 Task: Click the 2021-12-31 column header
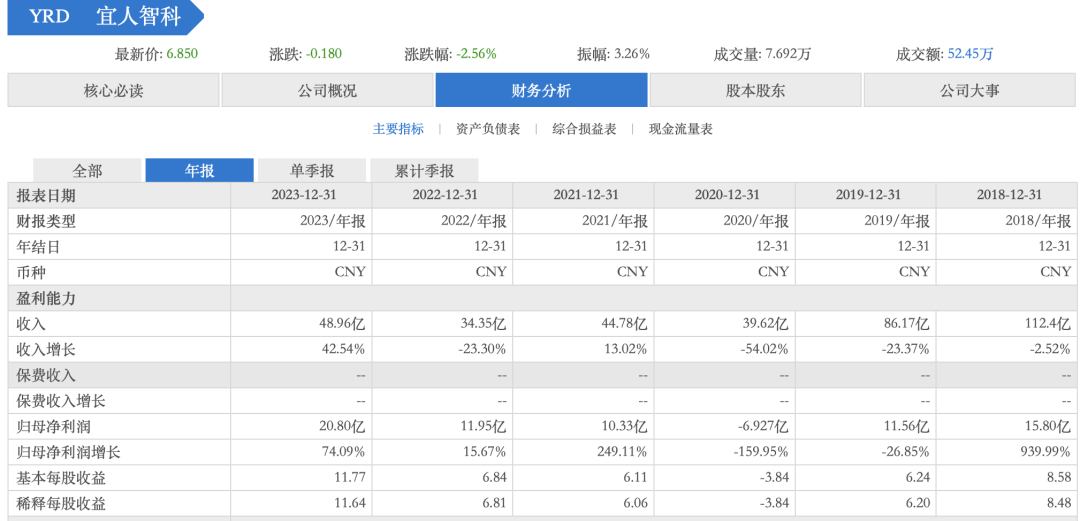pos(585,196)
